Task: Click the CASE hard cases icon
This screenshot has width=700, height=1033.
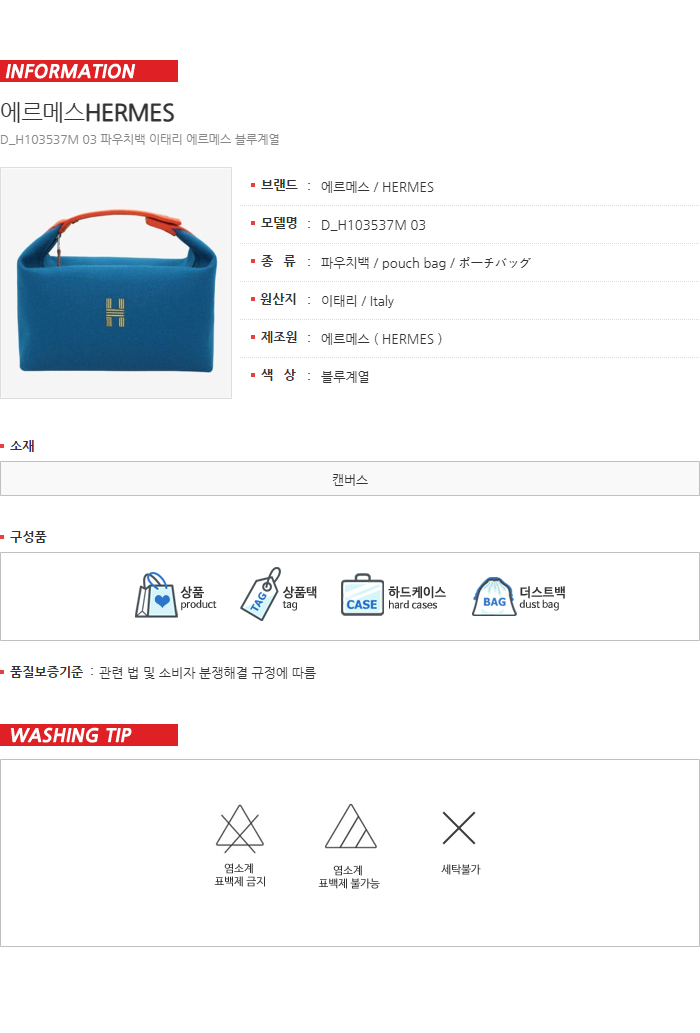Action: coord(362,595)
